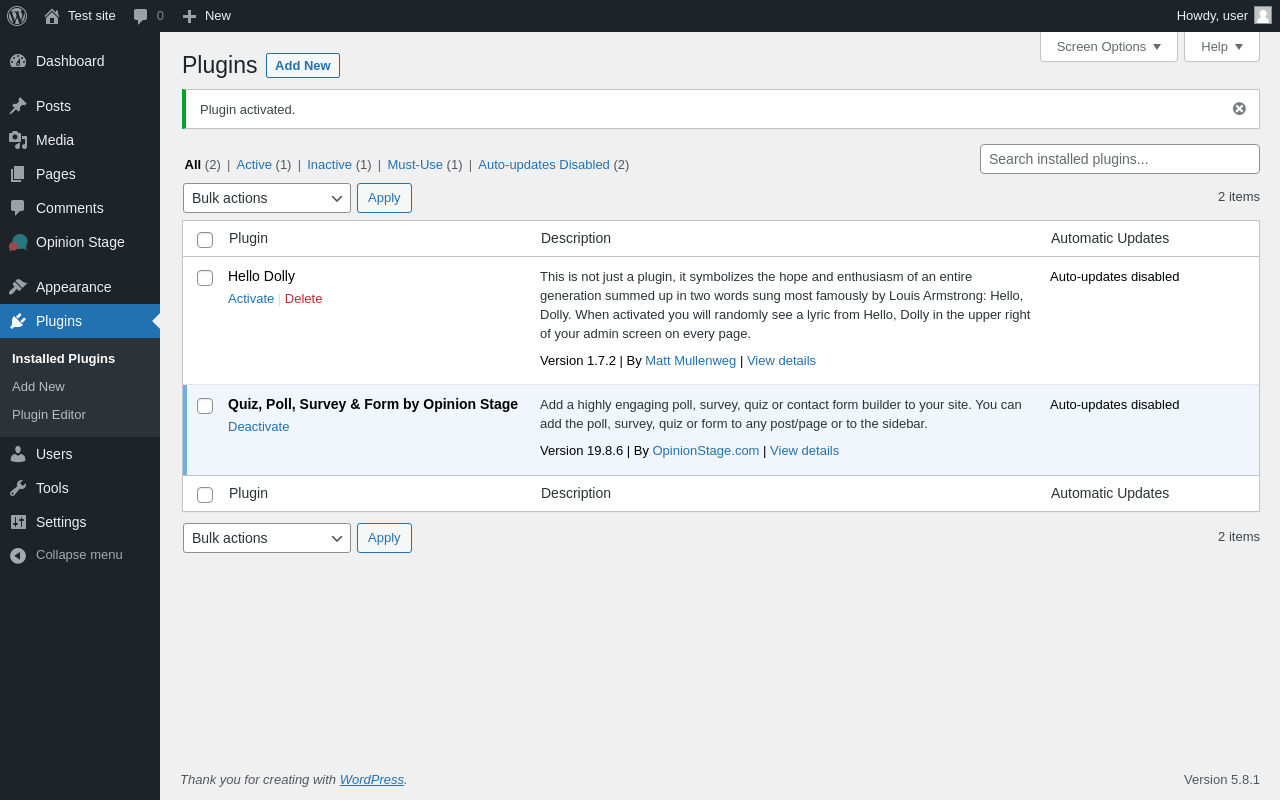View details for Hello Dolly
The height and width of the screenshot is (800, 1280).
781,360
